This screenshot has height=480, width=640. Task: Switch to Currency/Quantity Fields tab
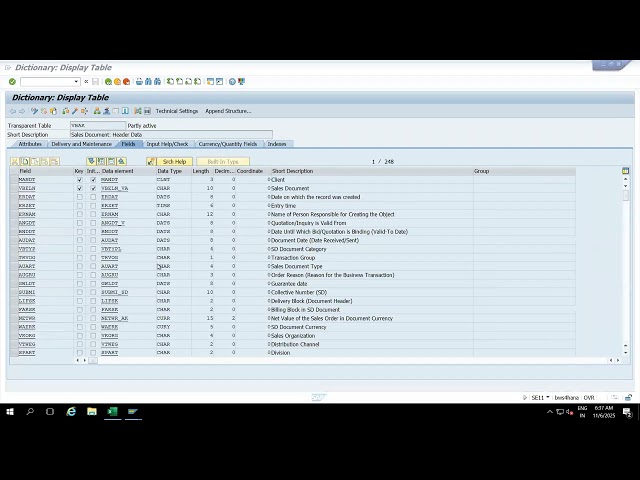pyautogui.click(x=227, y=144)
